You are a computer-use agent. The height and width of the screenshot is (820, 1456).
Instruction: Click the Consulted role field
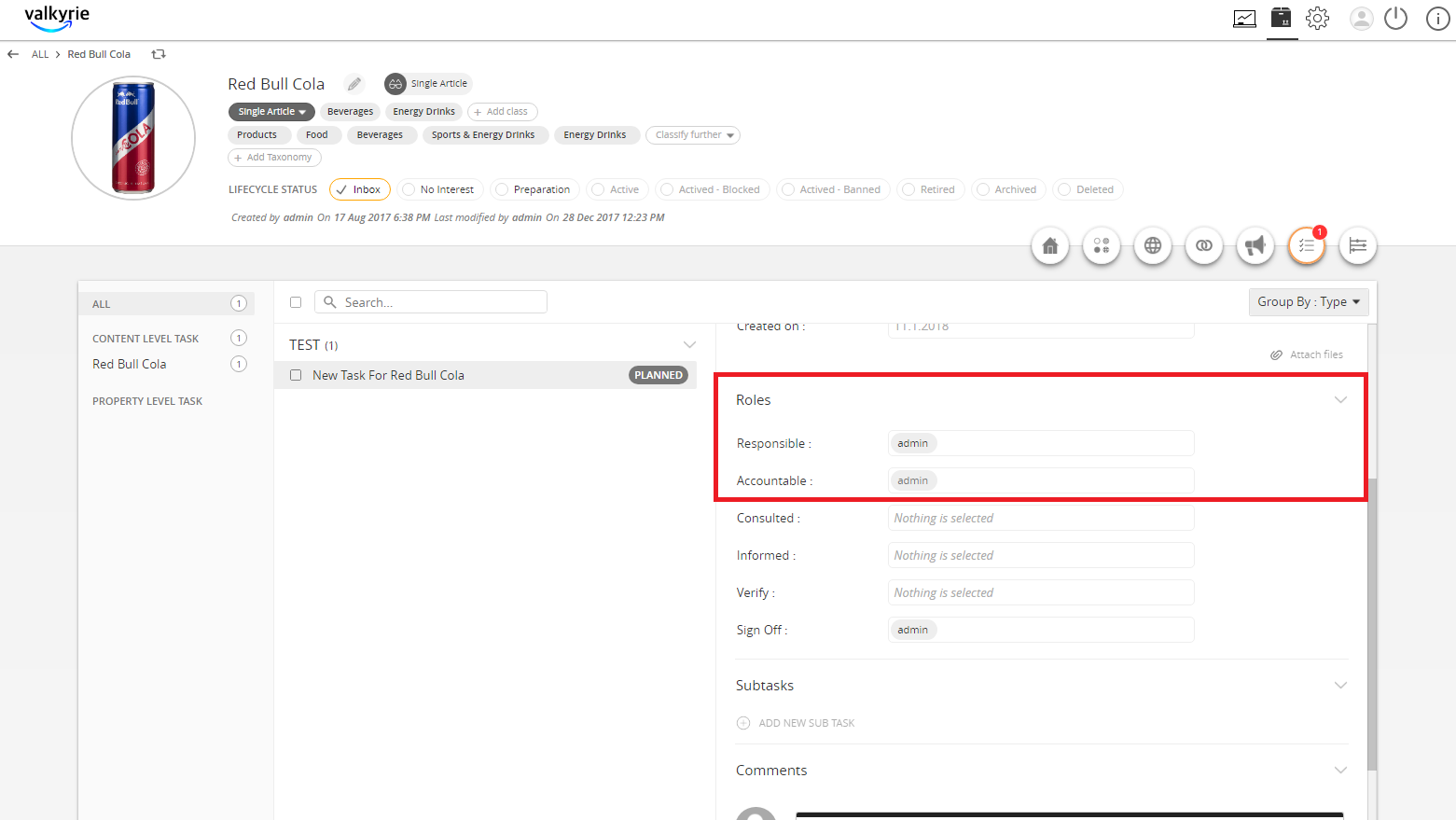[1041, 518]
